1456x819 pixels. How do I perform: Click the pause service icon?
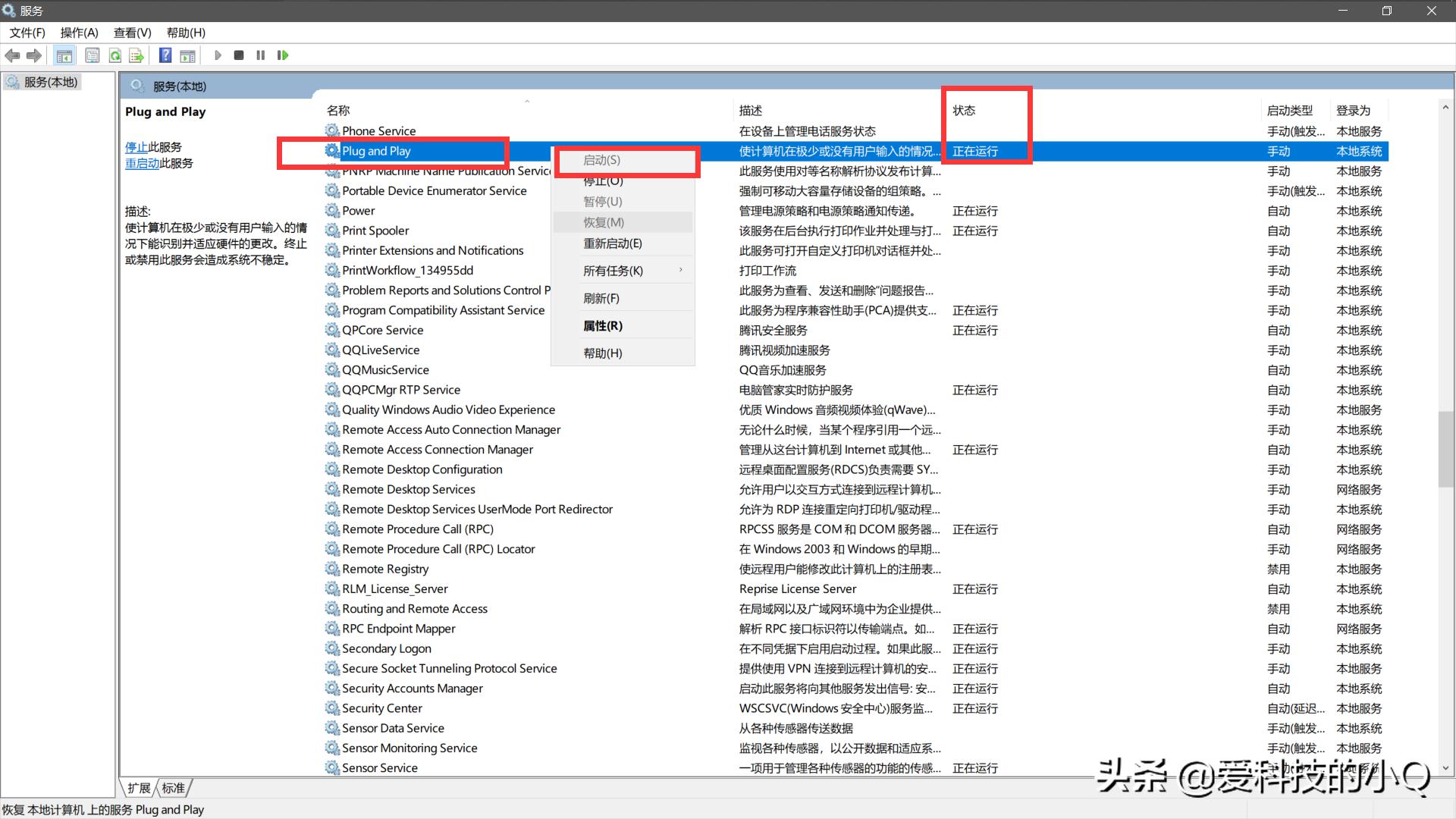click(261, 55)
